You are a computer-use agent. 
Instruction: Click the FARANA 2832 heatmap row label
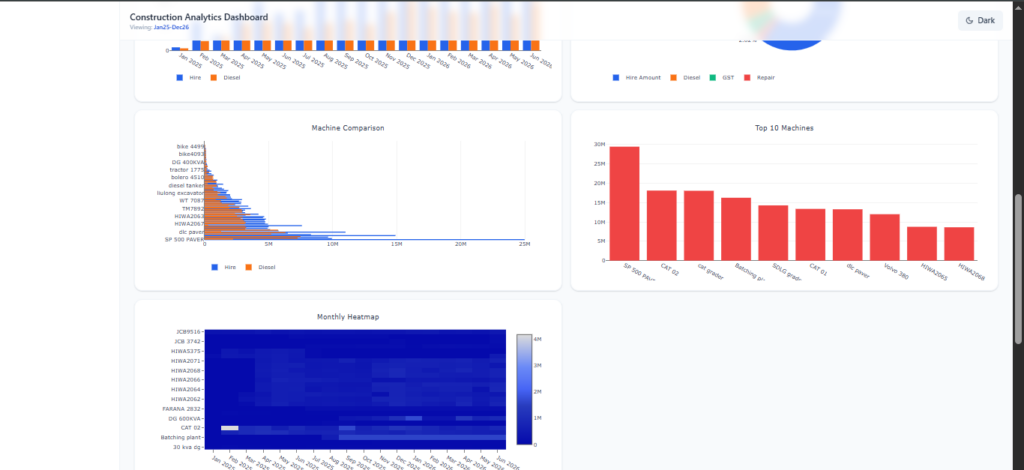(182, 409)
